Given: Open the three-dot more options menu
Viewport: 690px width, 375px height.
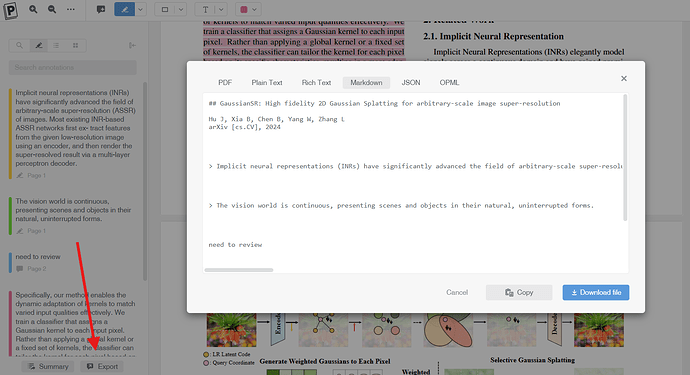Looking at the screenshot, I should [71, 9].
